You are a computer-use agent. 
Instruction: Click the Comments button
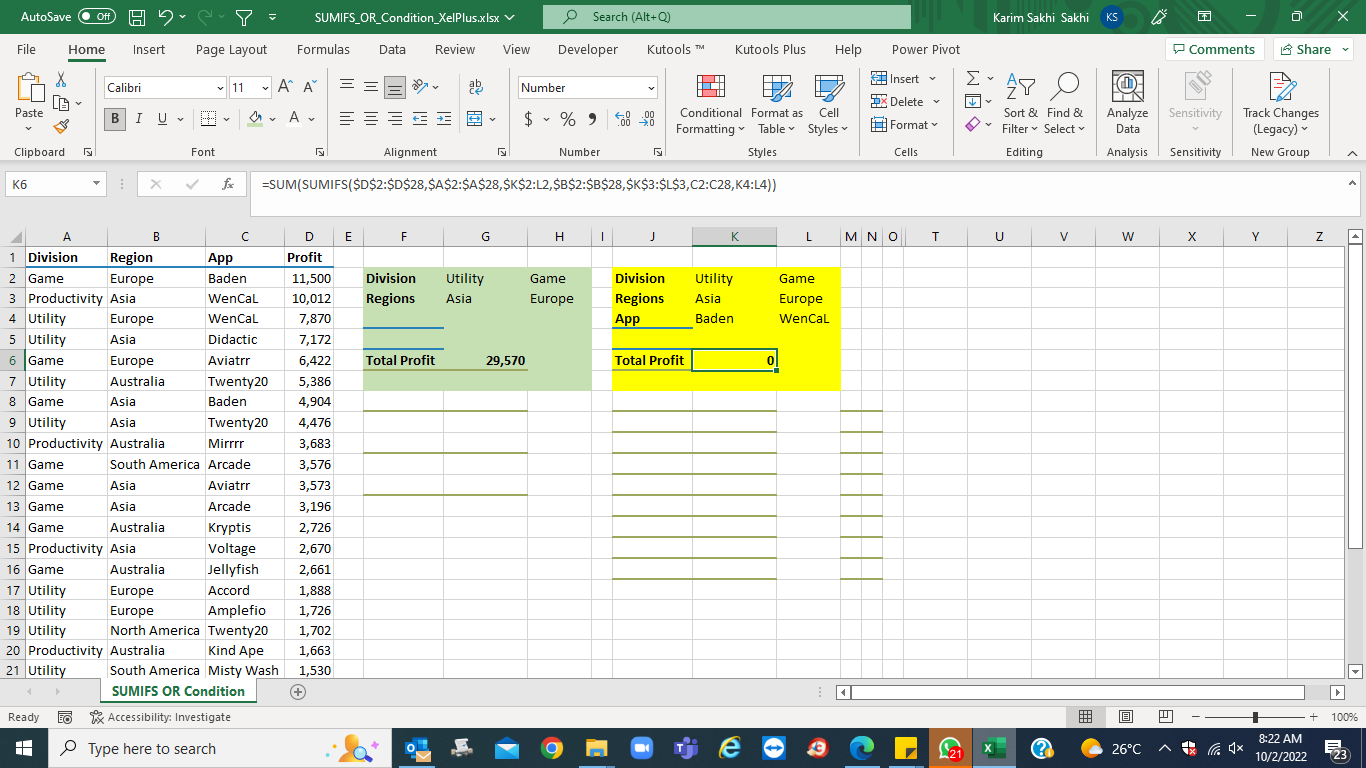click(1214, 49)
